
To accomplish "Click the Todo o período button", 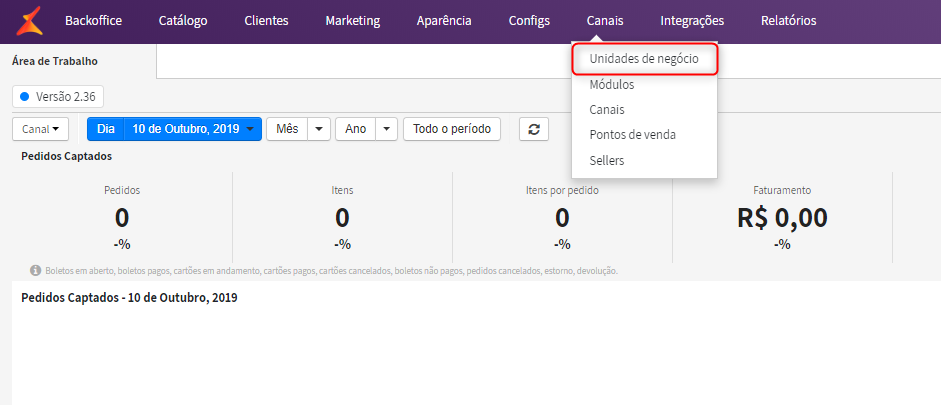I will [452, 129].
